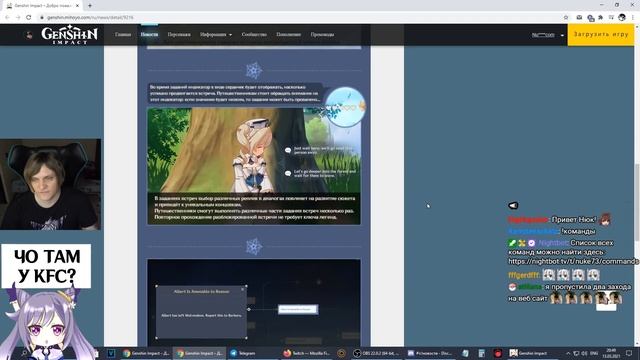The height and width of the screenshot is (360, 640).
Task: Open Chrome three-dot menu
Action: (x=633, y=17)
